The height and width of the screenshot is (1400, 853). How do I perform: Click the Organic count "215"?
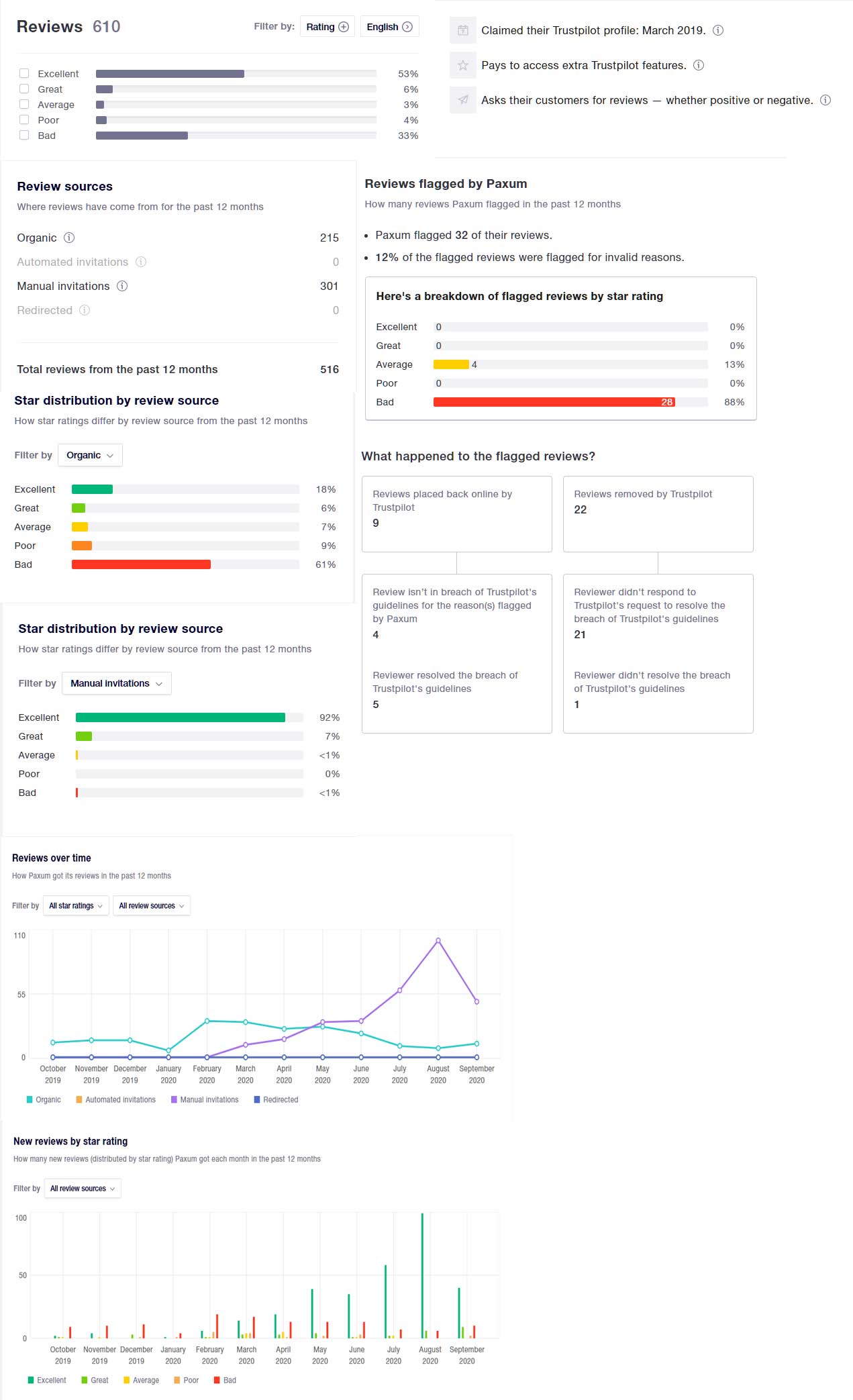click(x=330, y=238)
